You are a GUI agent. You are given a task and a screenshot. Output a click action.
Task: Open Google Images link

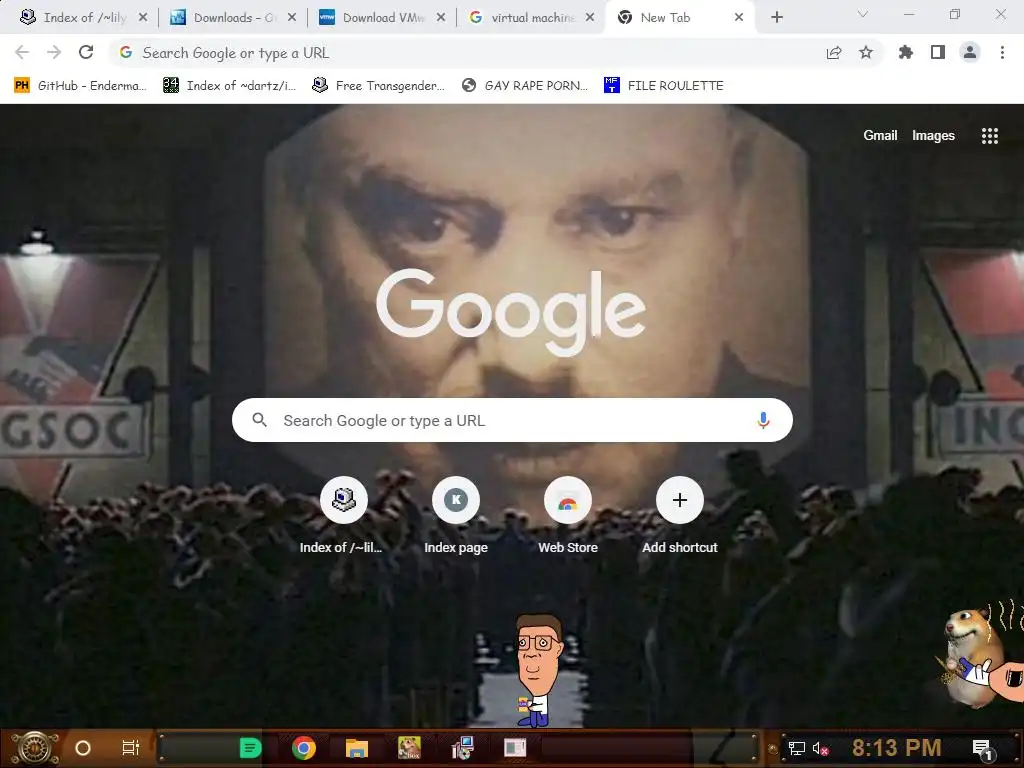tap(933, 135)
